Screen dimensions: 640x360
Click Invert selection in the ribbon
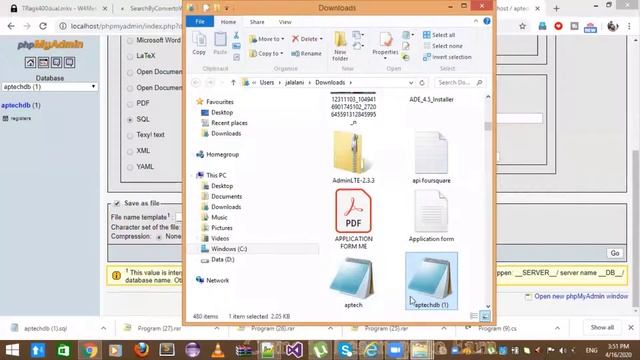(447, 57)
